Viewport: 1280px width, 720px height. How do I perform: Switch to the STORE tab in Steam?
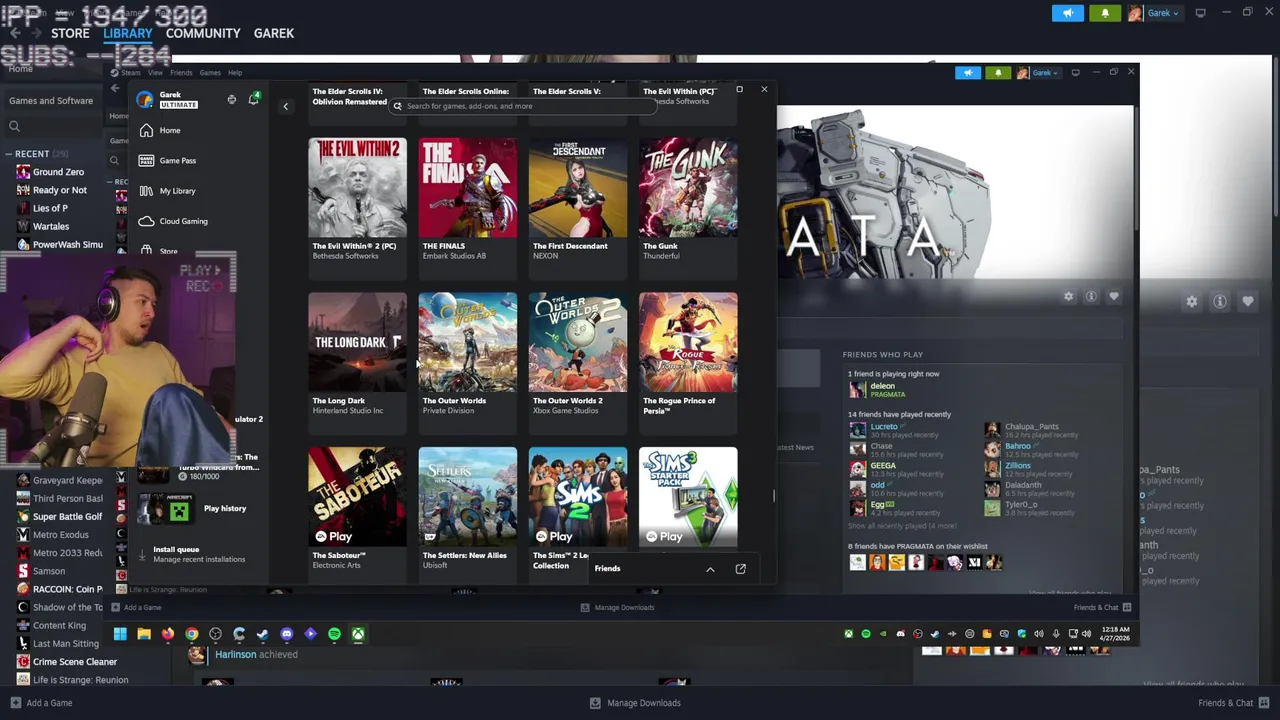[70, 33]
